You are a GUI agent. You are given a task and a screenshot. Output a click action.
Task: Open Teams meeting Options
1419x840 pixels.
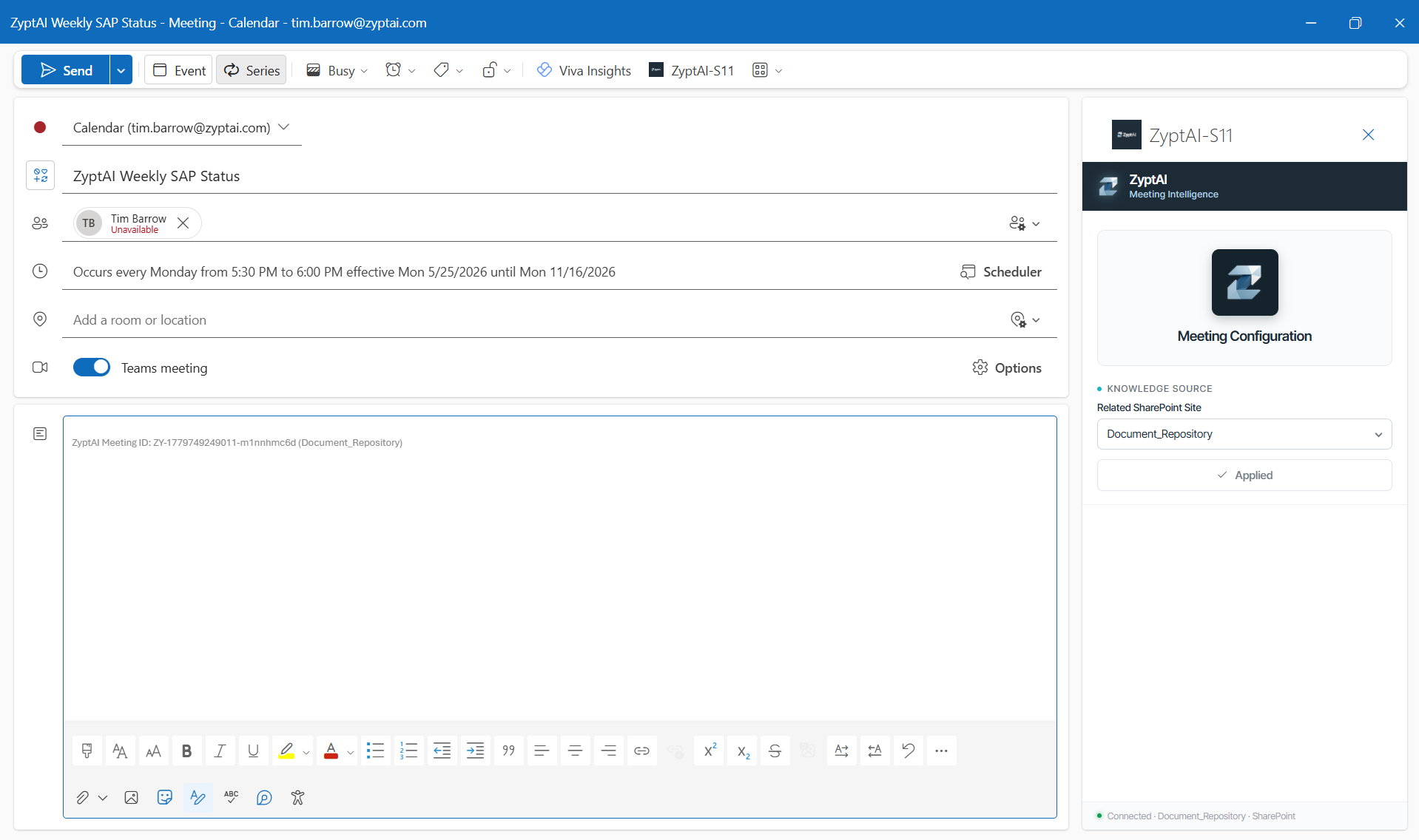1007,368
